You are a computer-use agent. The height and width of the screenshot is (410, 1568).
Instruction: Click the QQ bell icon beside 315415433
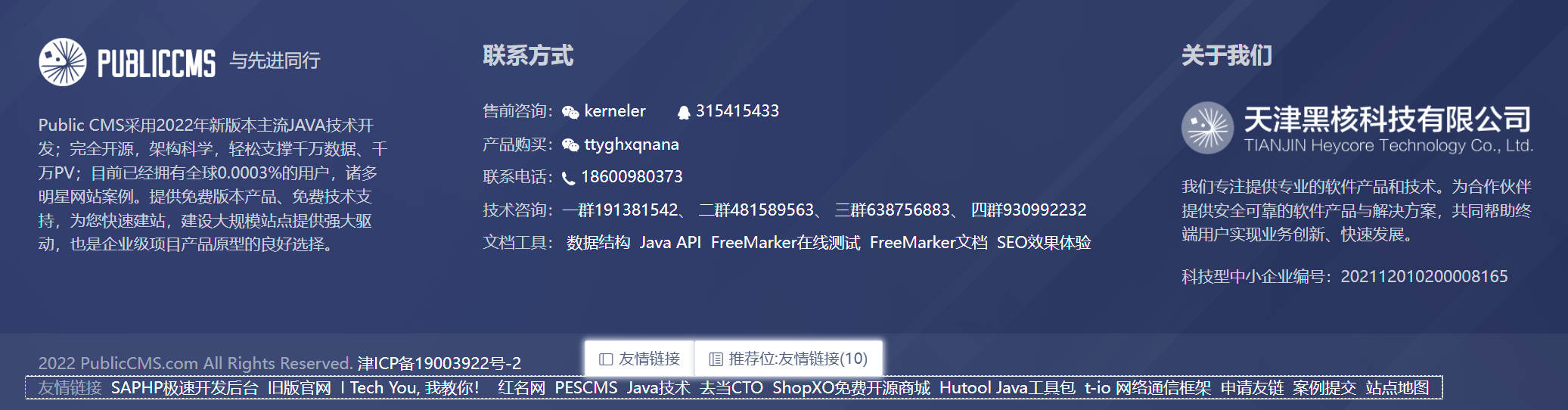684,112
